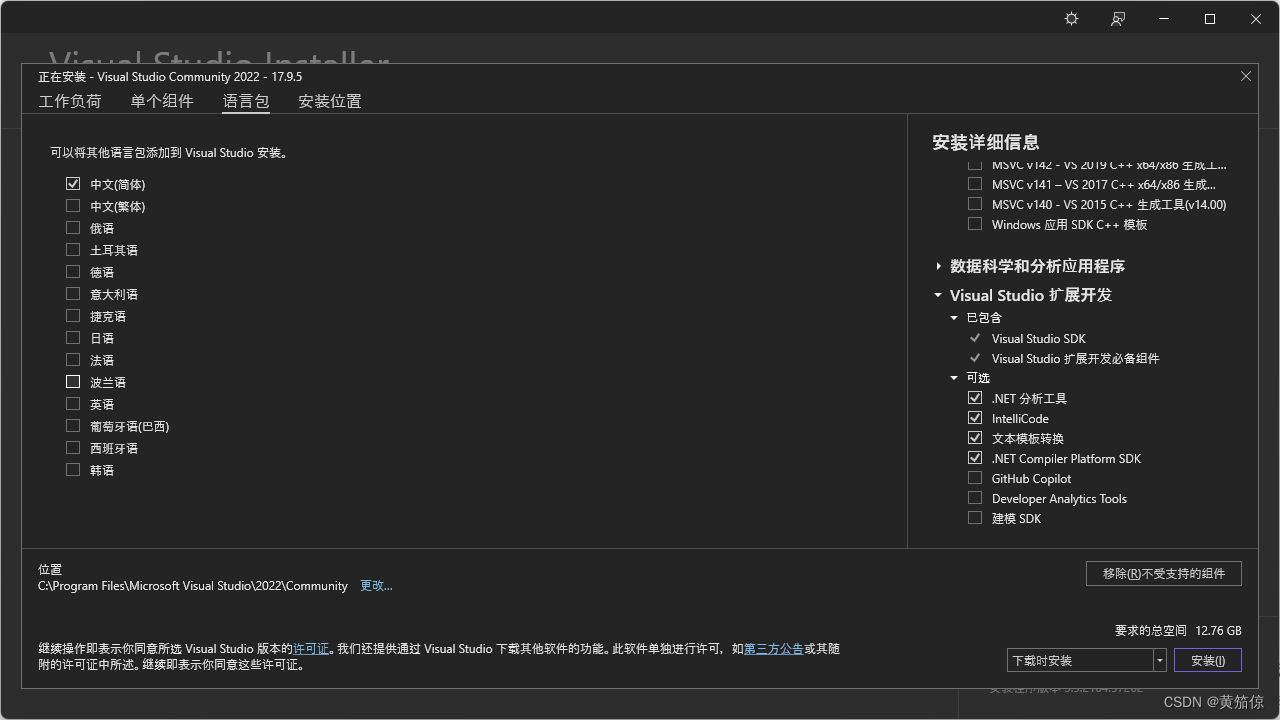Screen dimensions: 1280x720
Task: Collapse the 可选 group
Action: tap(954, 378)
